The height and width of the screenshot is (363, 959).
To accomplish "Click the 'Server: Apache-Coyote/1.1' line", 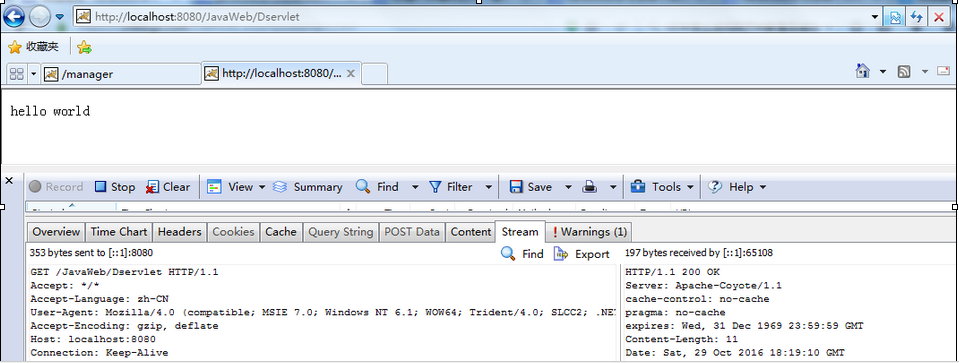I will point(703,285).
